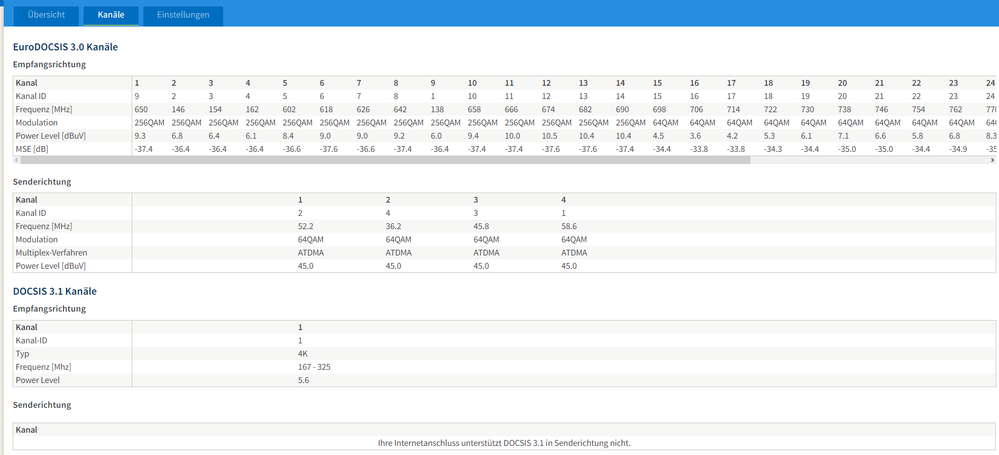Select the frequency cell 154

(x=215, y=110)
